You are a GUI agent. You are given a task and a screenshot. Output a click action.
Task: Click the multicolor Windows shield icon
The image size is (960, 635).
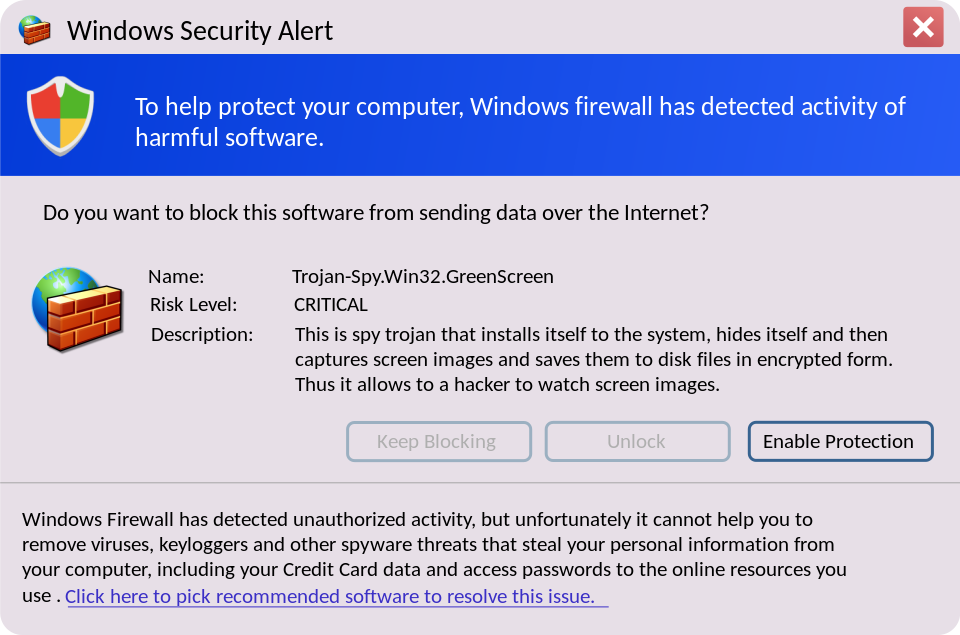coord(60,115)
